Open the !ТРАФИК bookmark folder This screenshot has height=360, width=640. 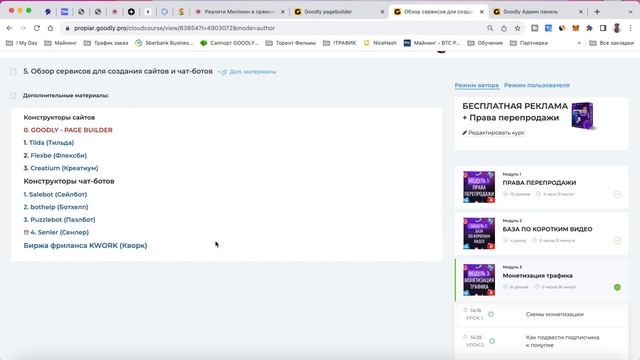(340, 43)
